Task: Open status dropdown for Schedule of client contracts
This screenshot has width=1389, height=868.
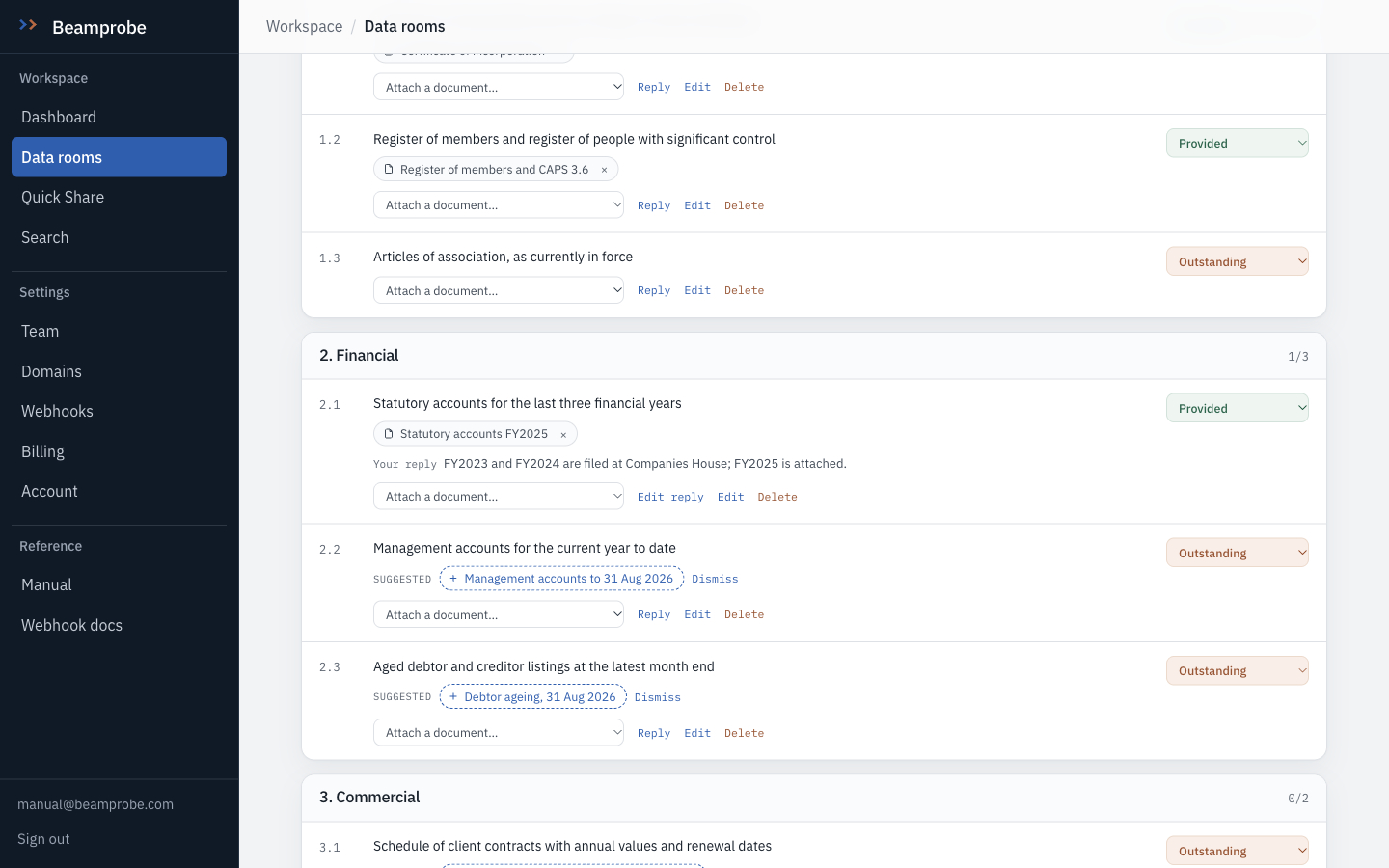Action: [x=1237, y=852]
